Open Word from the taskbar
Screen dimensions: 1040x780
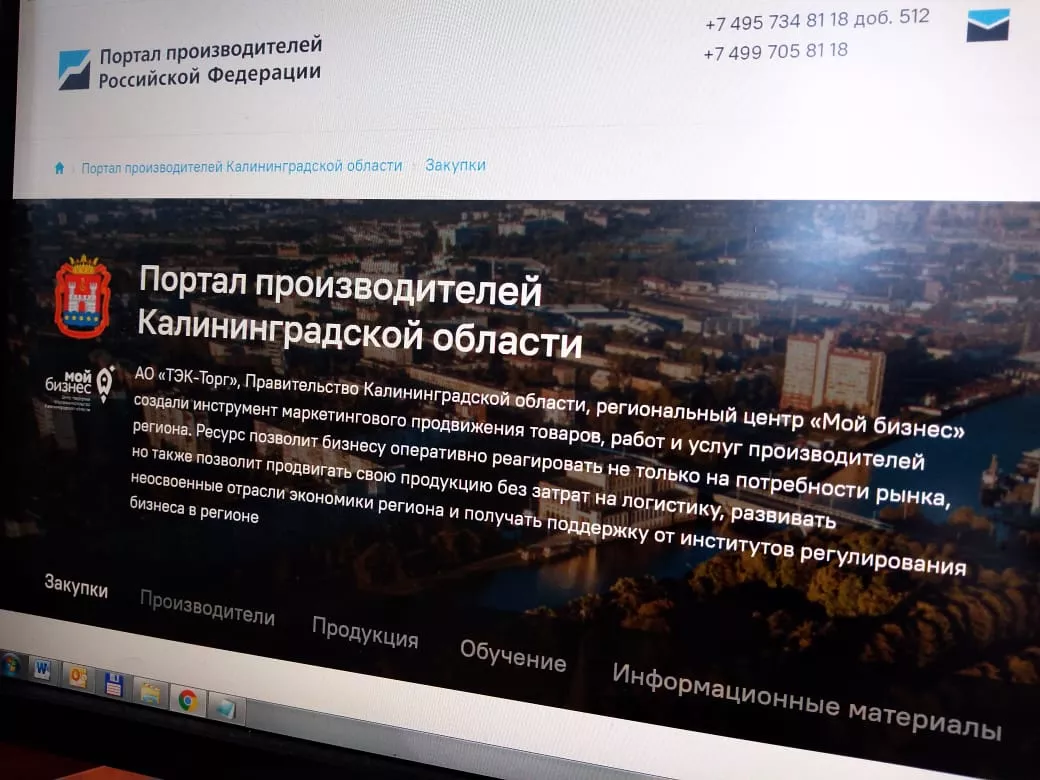[42, 671]
